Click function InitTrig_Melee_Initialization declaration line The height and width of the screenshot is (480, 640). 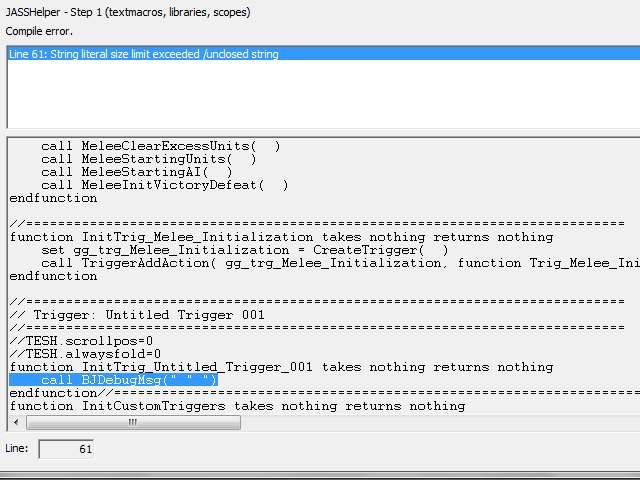[x=281, y=237]
